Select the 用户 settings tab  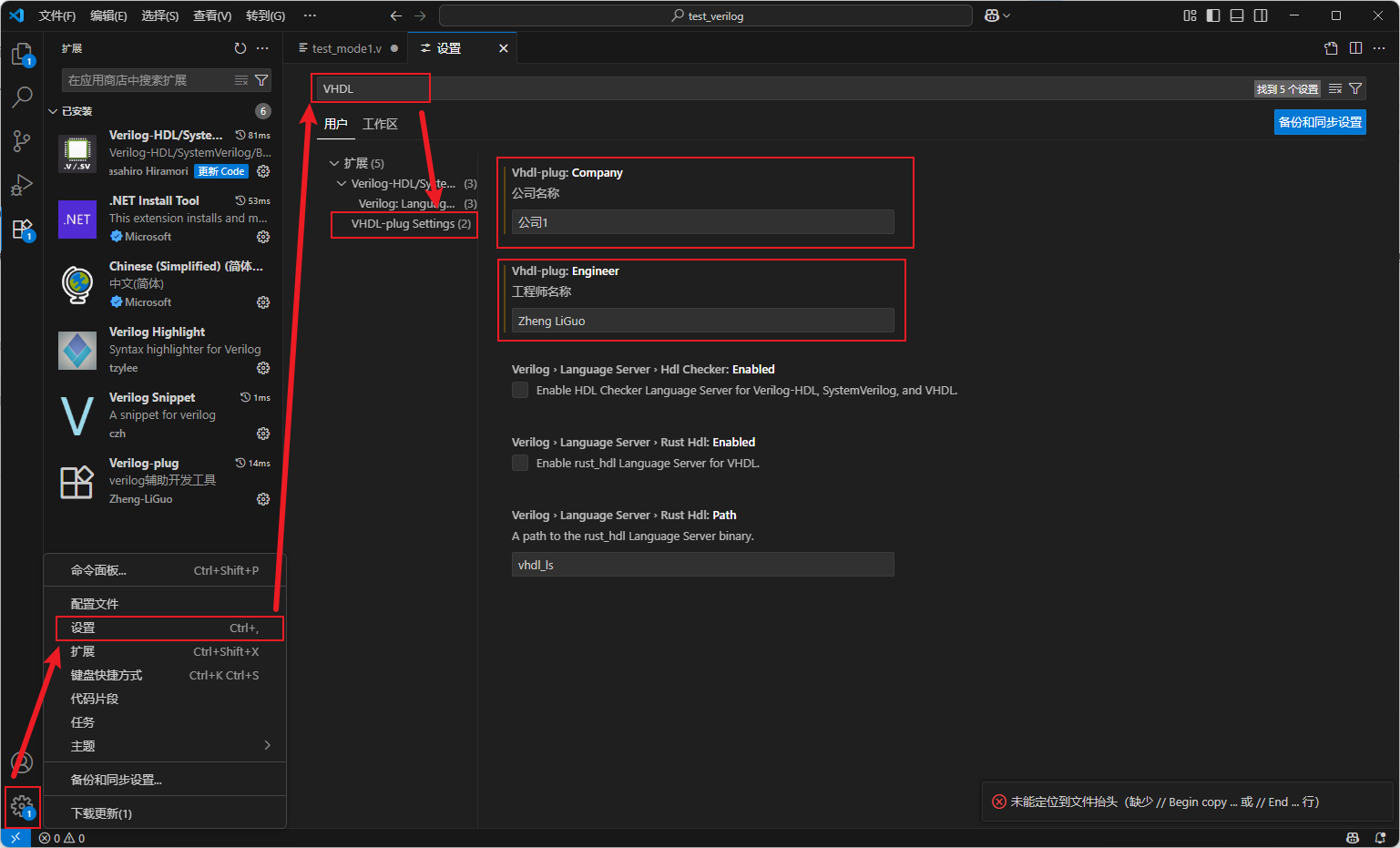coord(336,124)
